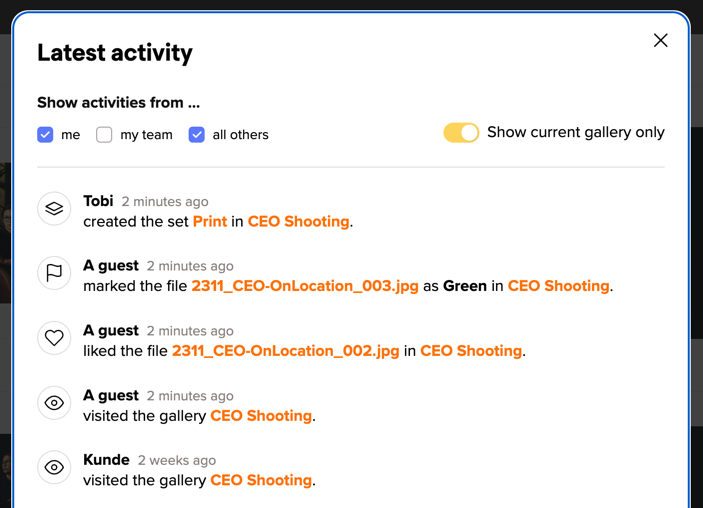Click the heart icon for liked file
This screenshot has height=508, width=703.
click(54, 338)
